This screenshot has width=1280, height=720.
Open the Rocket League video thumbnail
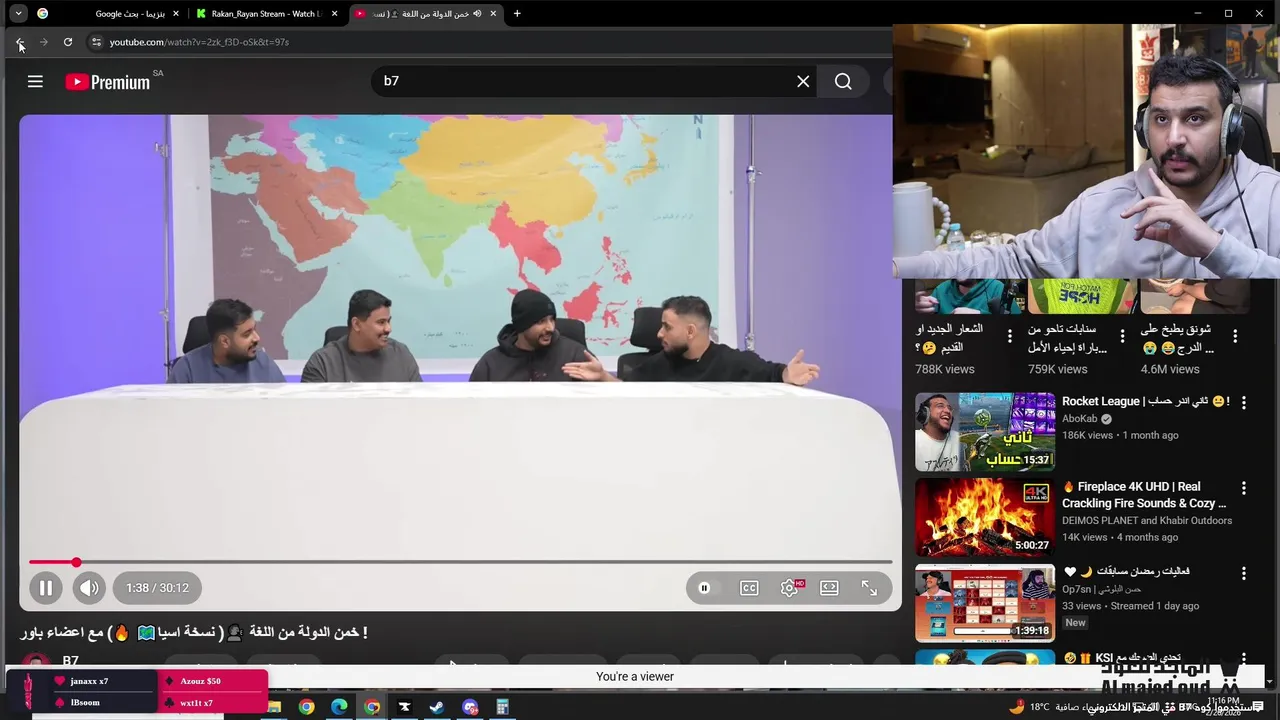(x=985, y=431)
